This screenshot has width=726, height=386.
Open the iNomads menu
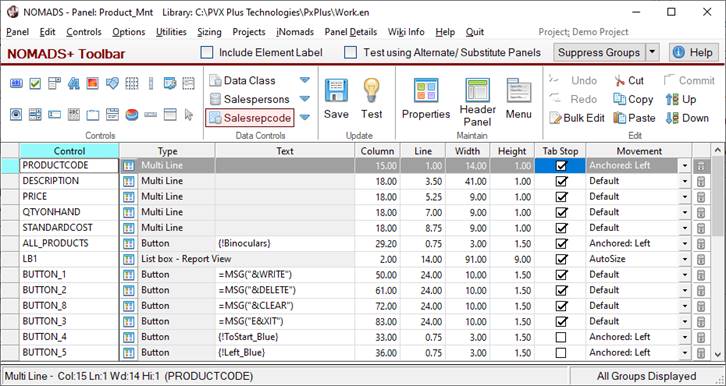(295, 32)
